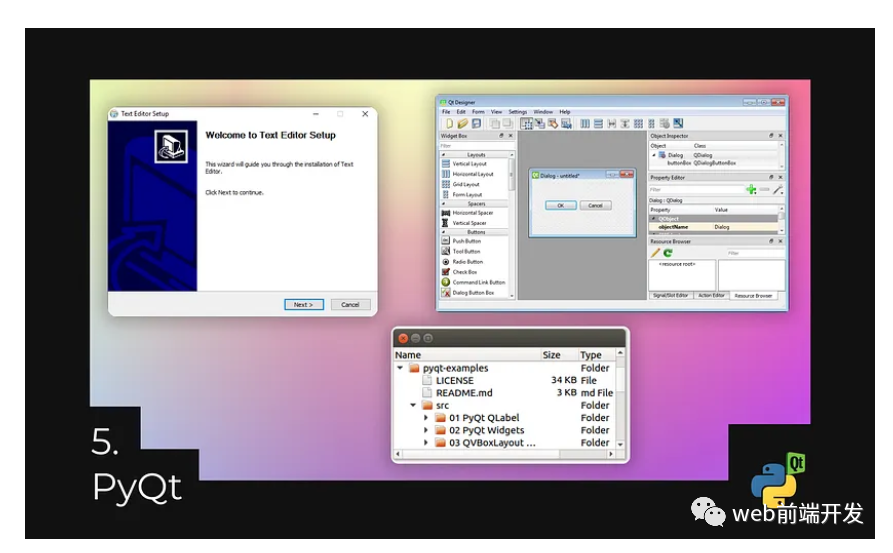Collapse the Spacers category in Widget Box
This screenshot has height=553, width=893.
pos(444,203)
